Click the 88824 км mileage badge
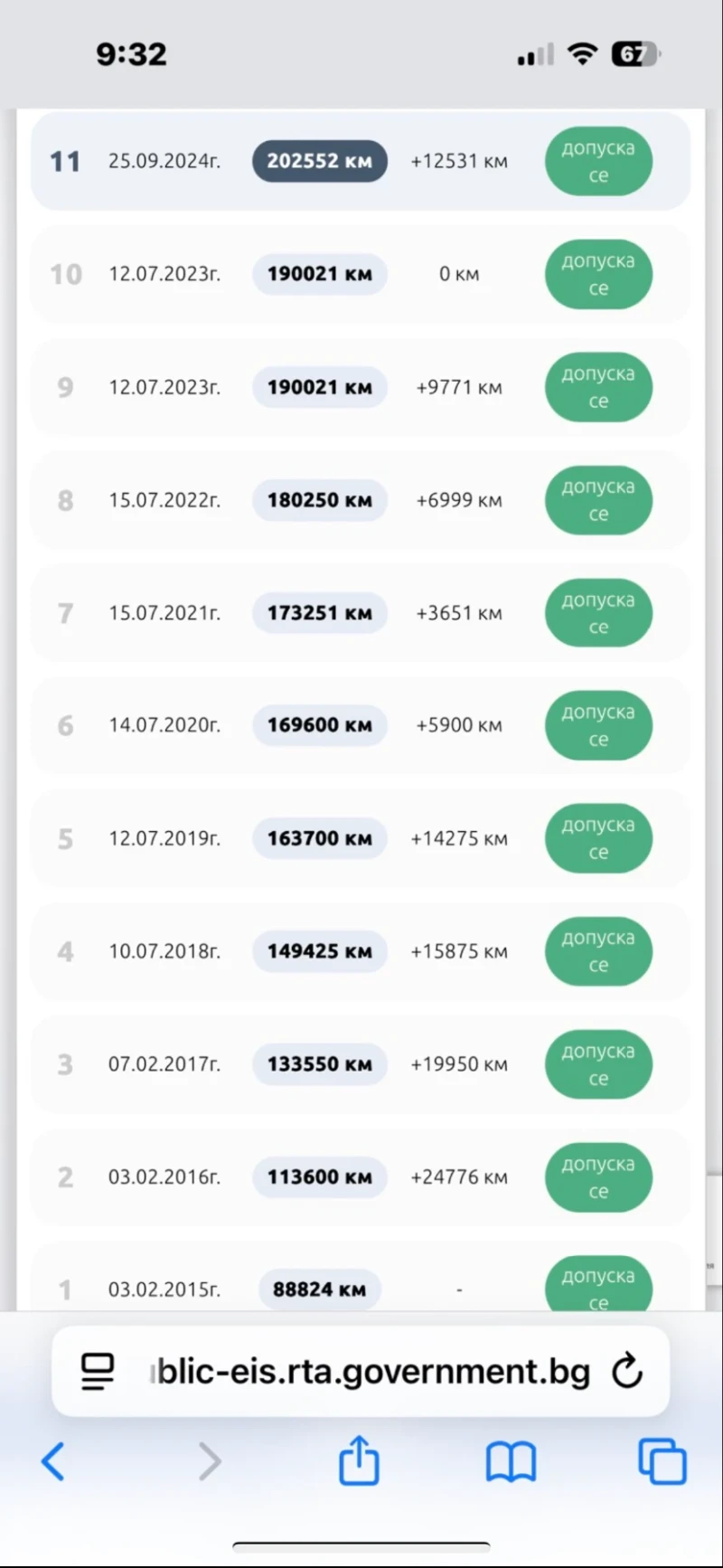 pyautogui.click(x=319, y=1289)
